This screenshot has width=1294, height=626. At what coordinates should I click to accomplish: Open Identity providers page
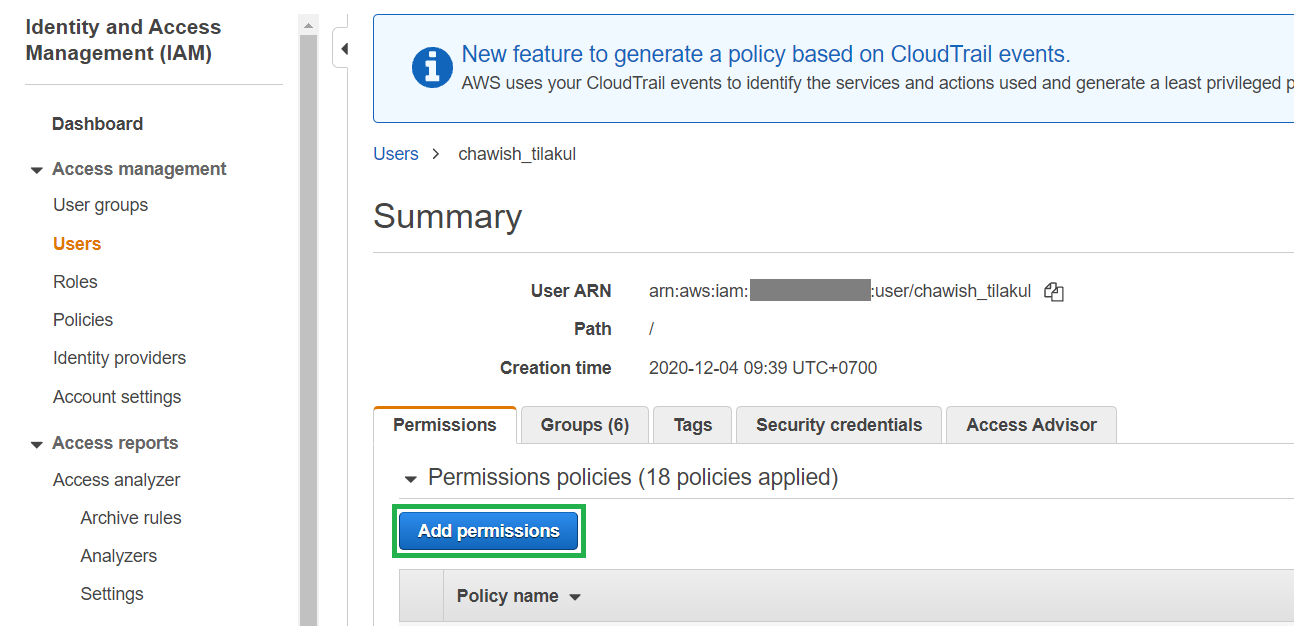click(x=119, y=357)
